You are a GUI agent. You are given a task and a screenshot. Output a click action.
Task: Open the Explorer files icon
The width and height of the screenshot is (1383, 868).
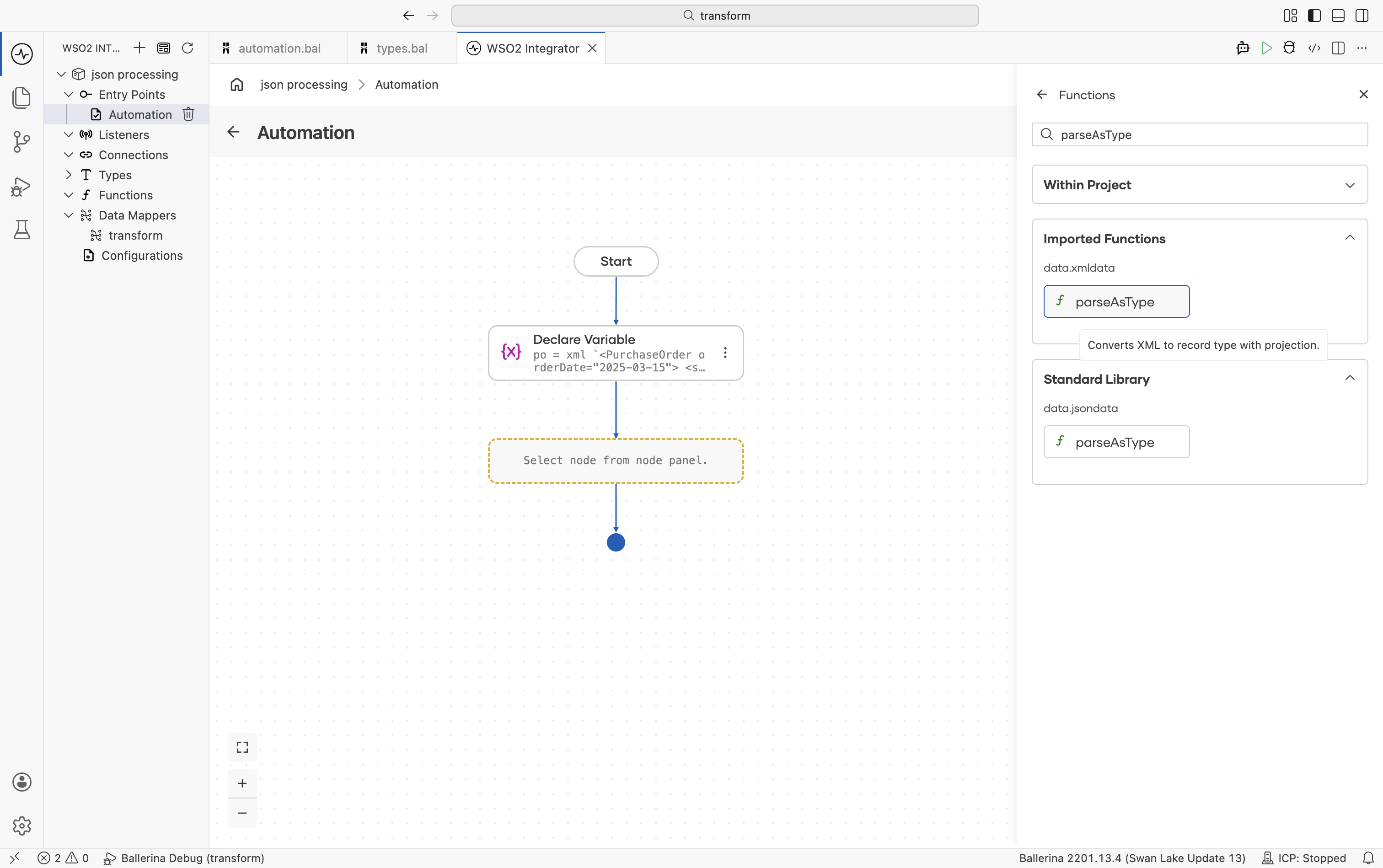[x=22, y=97]
